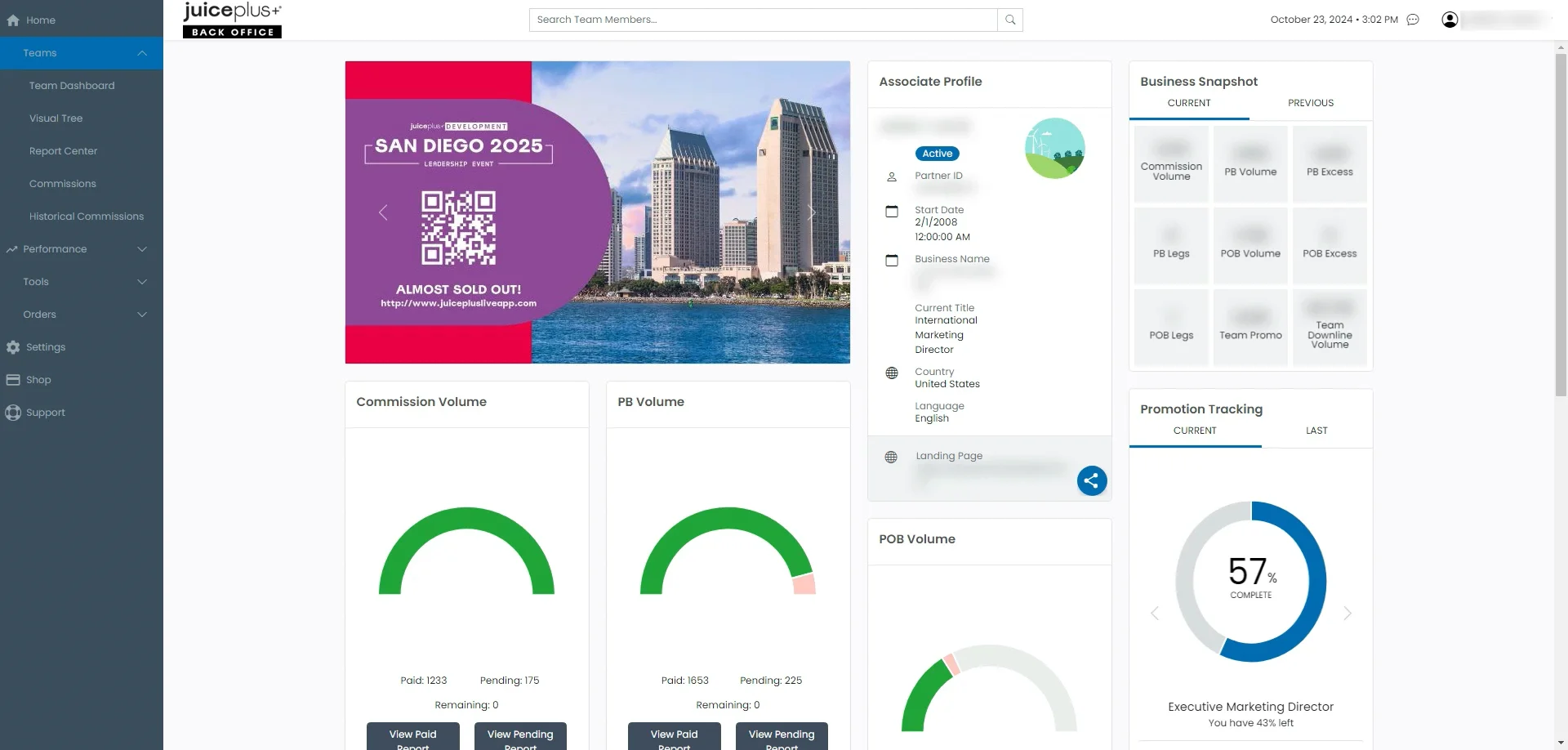Click the globe icon next to Landing Page

pyautogui.click(x=891, y=456)
